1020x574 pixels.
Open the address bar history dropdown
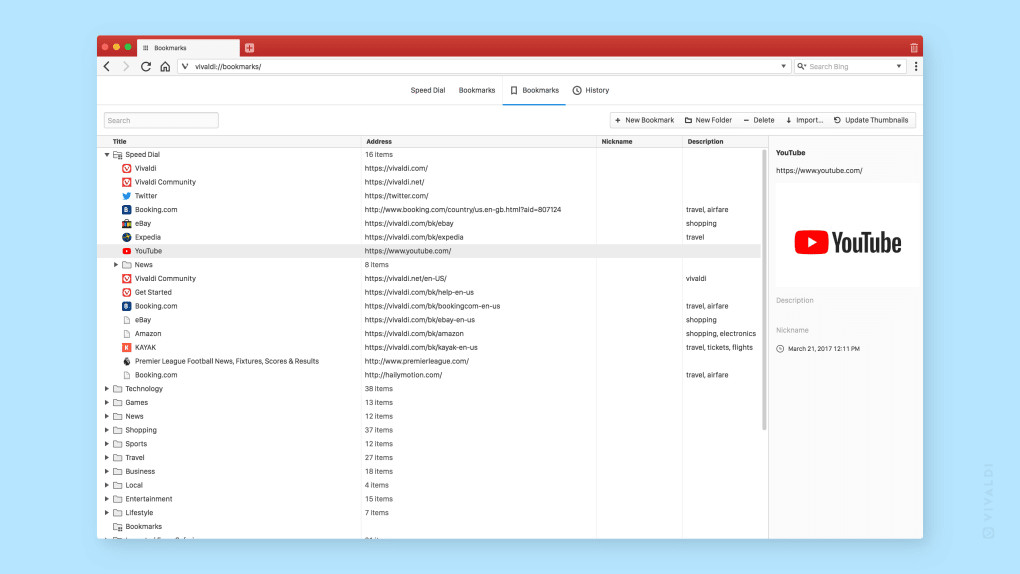pyautogui.click(x=783, y=66)
